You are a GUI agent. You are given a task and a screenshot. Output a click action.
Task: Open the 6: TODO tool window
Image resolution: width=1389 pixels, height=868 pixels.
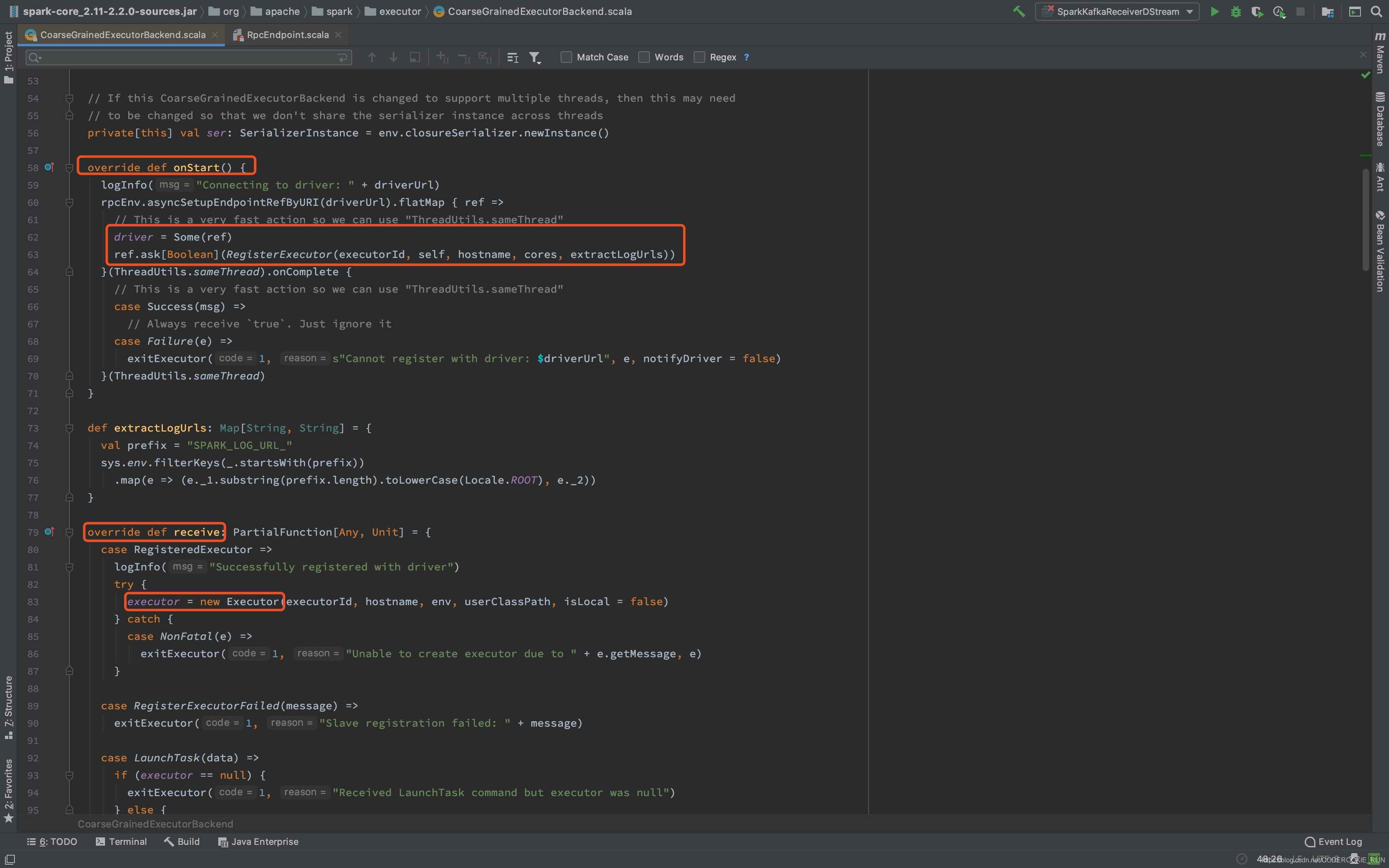(52, 842)
